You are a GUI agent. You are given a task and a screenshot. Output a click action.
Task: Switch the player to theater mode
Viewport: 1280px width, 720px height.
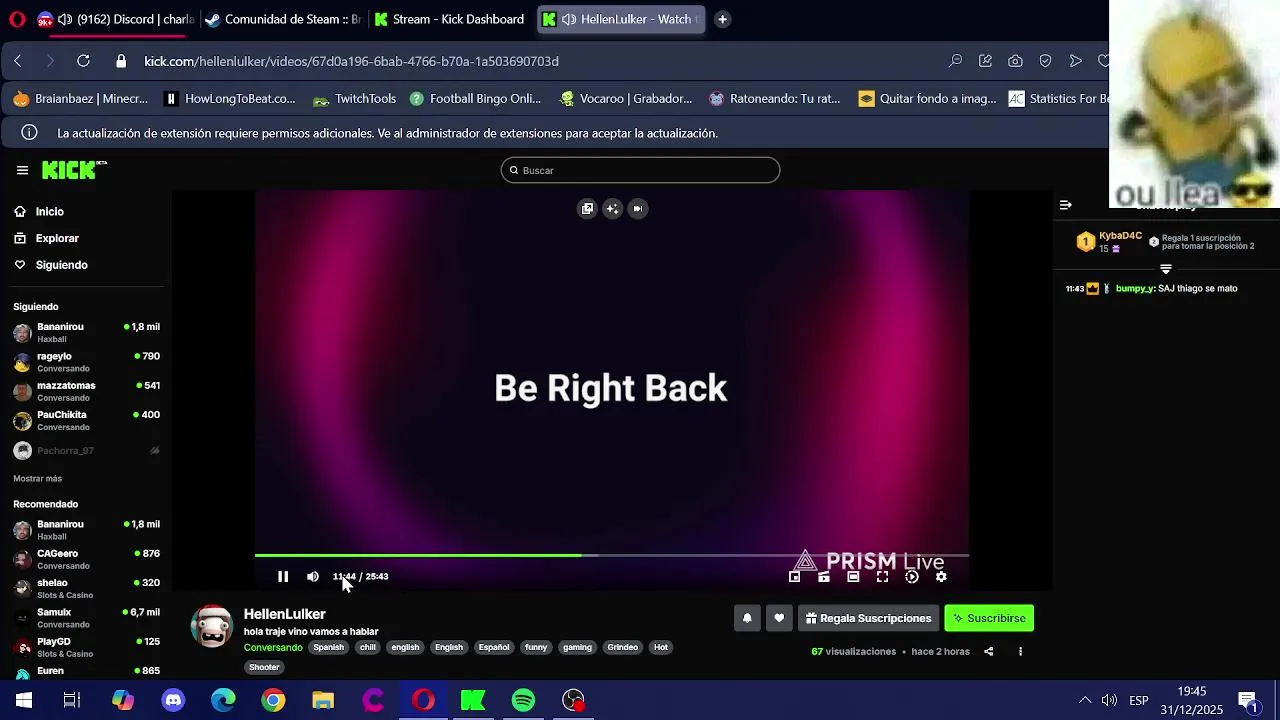(853, 577)
